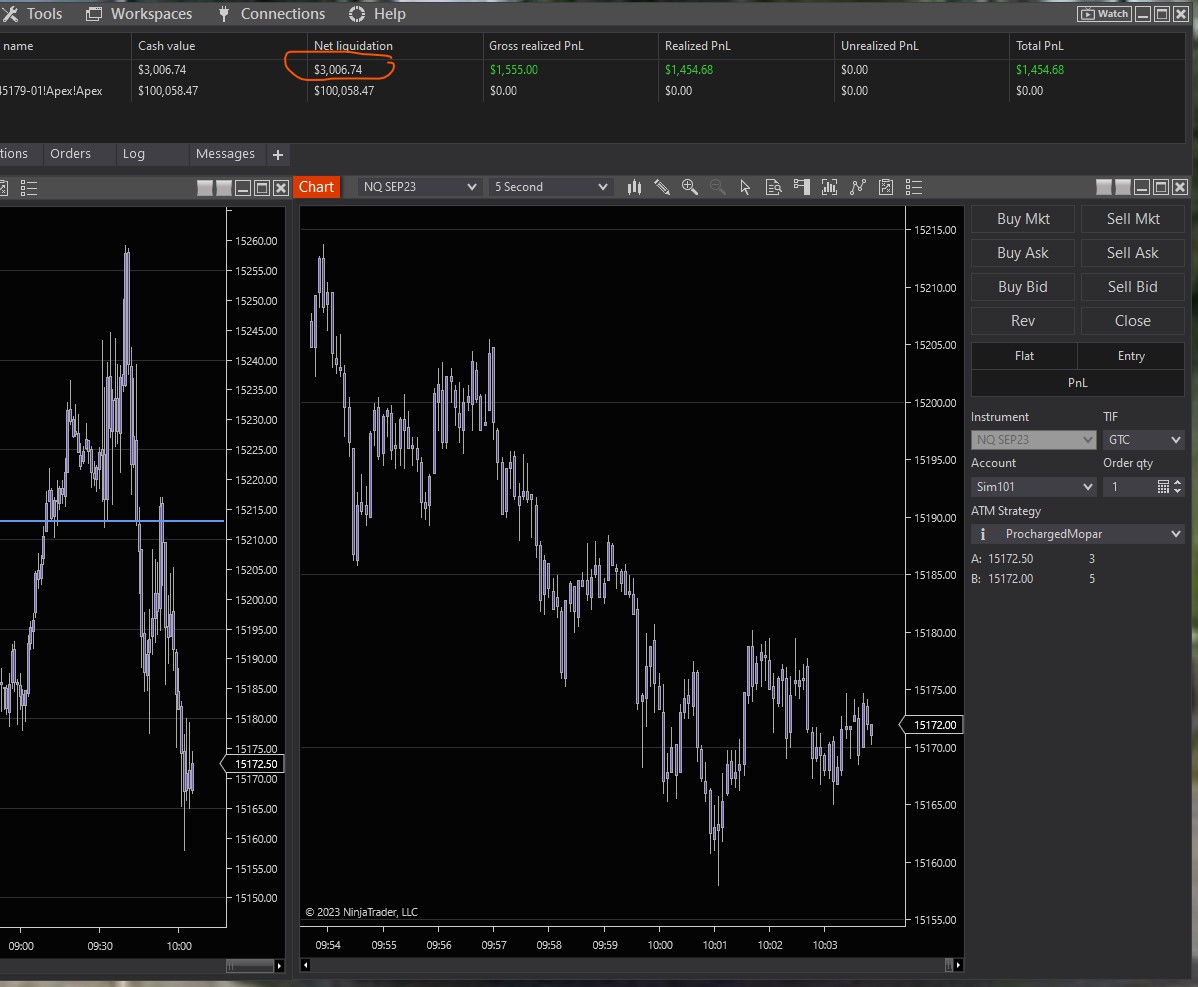Click the Order qty input field
Screen dimensions: 1198x987
[1127, 487]
